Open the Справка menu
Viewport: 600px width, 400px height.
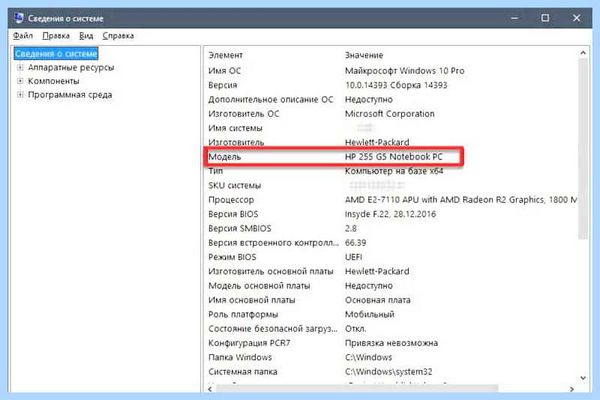[x=118, y=36]
